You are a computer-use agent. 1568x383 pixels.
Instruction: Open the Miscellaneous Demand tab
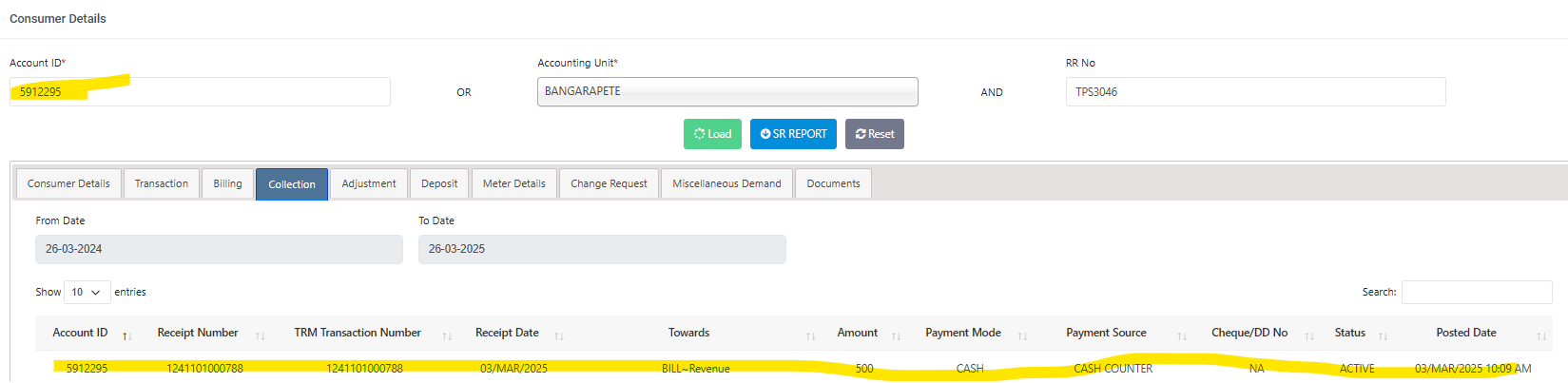726,183
